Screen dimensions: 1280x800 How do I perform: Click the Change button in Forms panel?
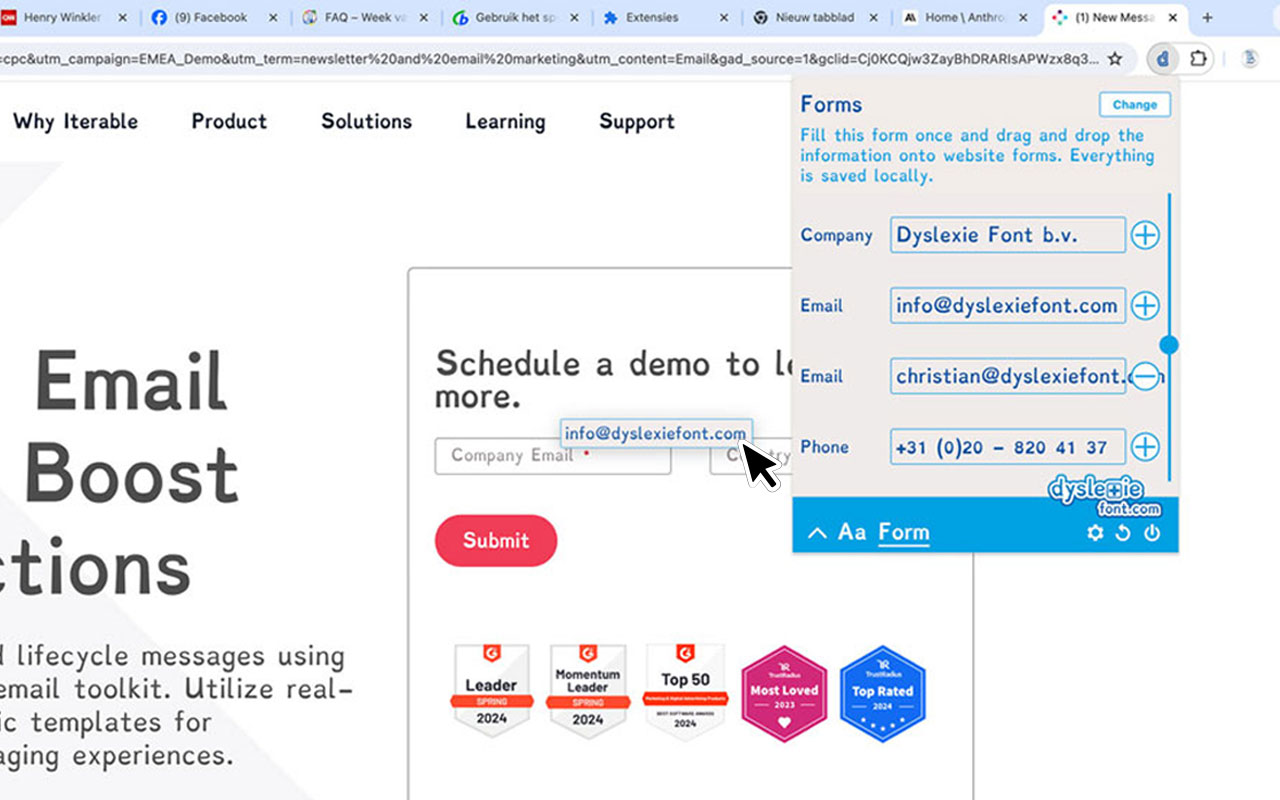pyautogui.click(x=1135, y=104)
